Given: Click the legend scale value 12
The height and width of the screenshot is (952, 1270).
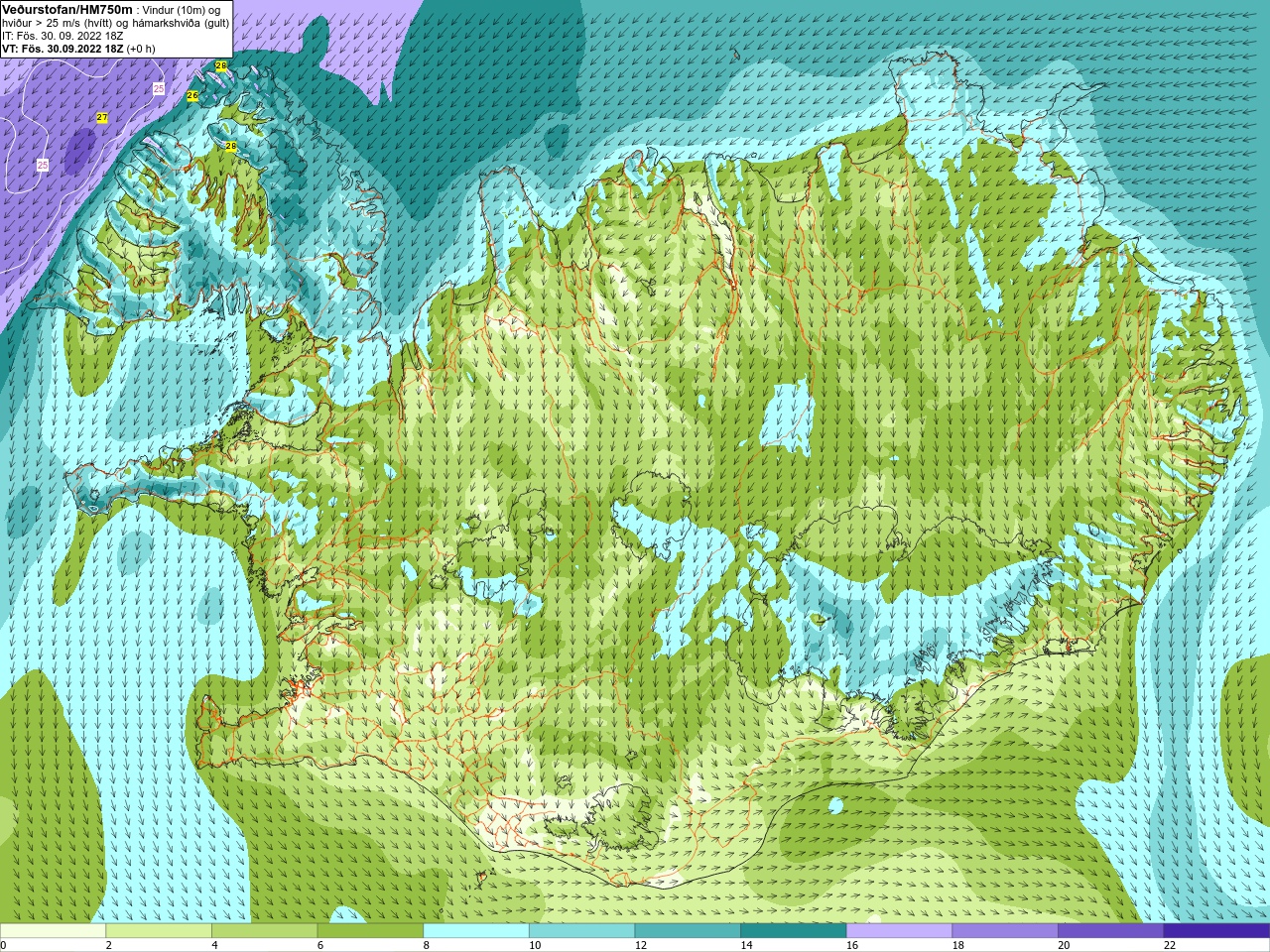Looking at the screenshot, I should (x=641, y=945).
